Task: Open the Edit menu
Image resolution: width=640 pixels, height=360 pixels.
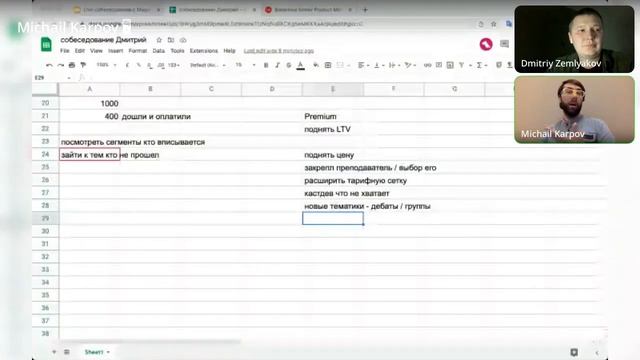Action: [x=80, y=51]
